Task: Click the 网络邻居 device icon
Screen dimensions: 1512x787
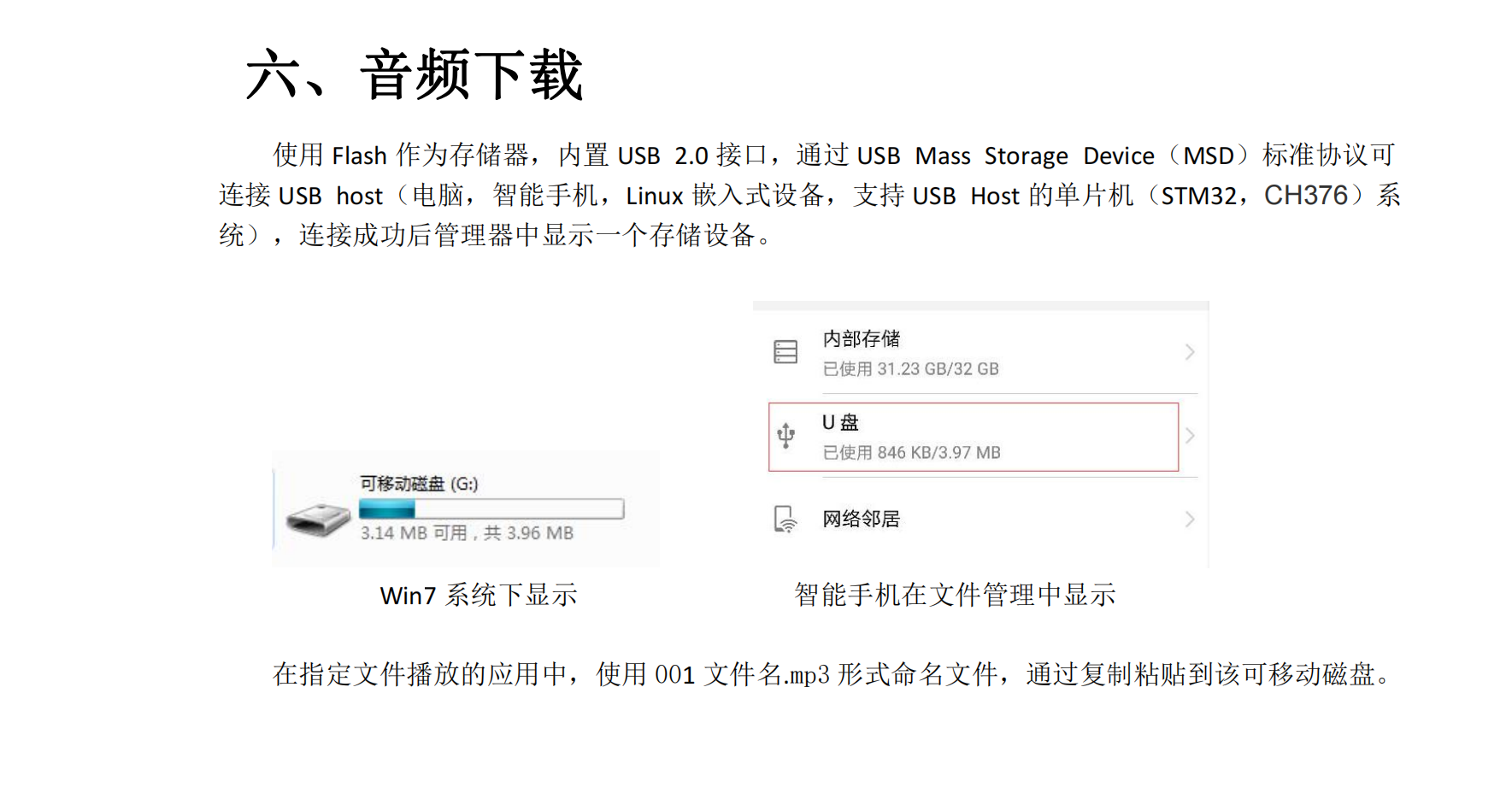Action: (x=785, y=519)
